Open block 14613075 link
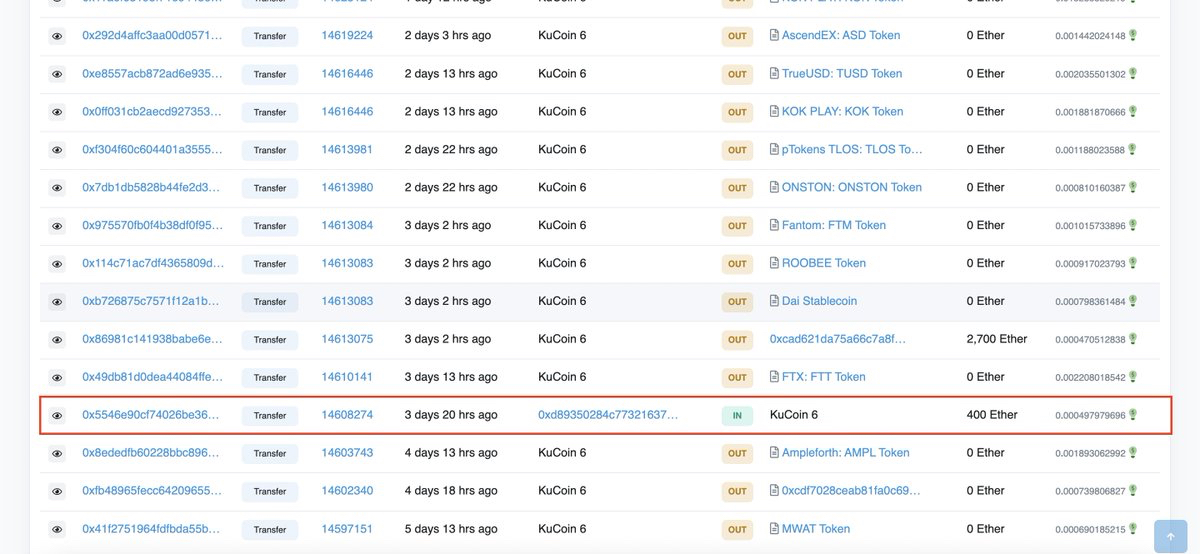This screenshot has width=1200, height=554. click(347, 339)
